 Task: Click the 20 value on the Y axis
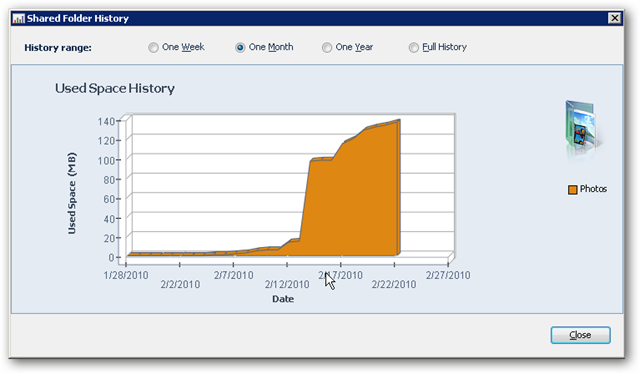(108, 238)
